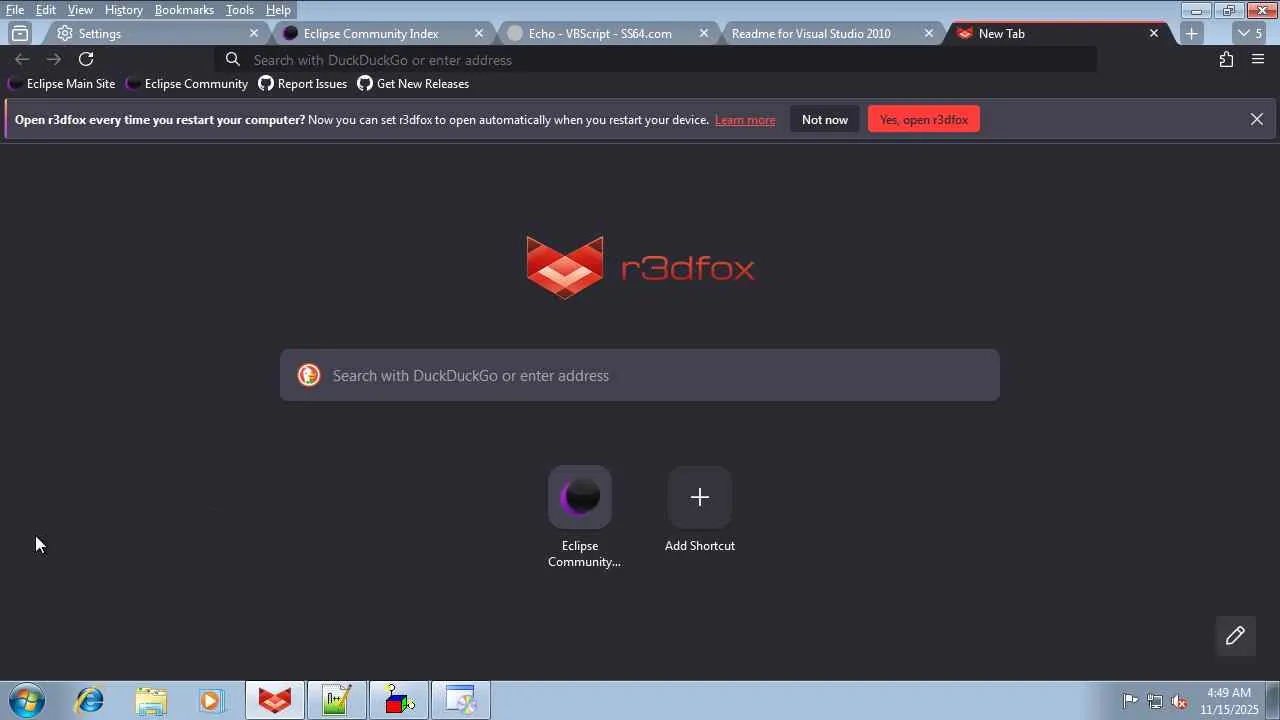
Task: Go forward one page
Action: 54,60
